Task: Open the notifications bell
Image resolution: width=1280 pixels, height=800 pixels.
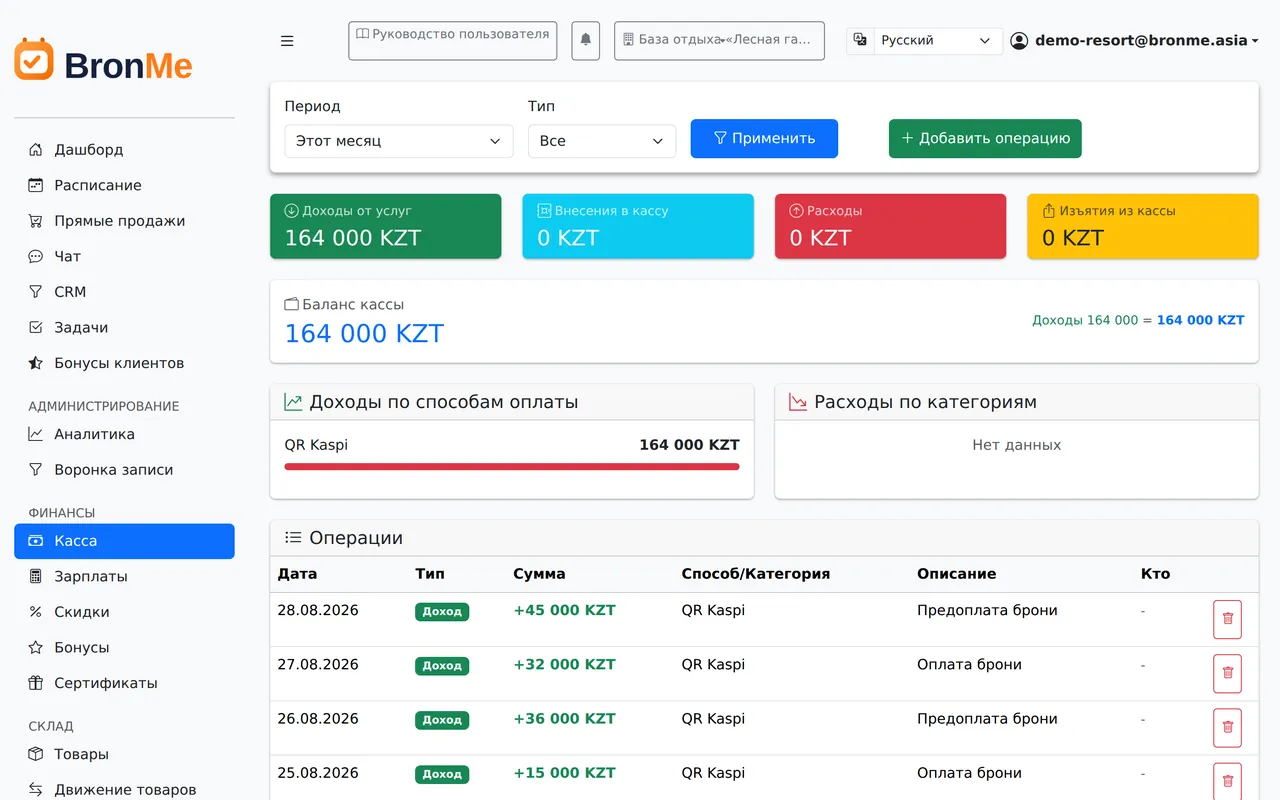Action: [x=586, y=41]
